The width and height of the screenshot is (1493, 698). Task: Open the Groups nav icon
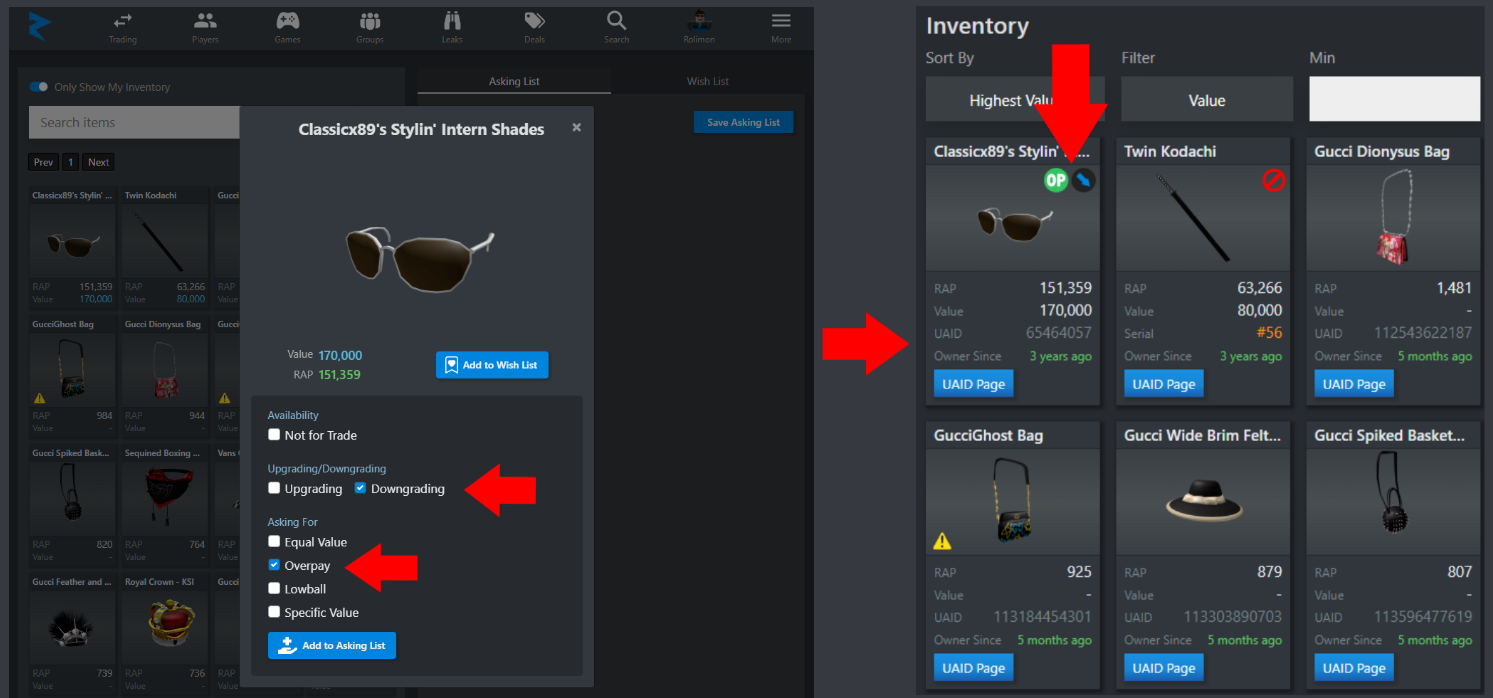(x=370, y=21)
